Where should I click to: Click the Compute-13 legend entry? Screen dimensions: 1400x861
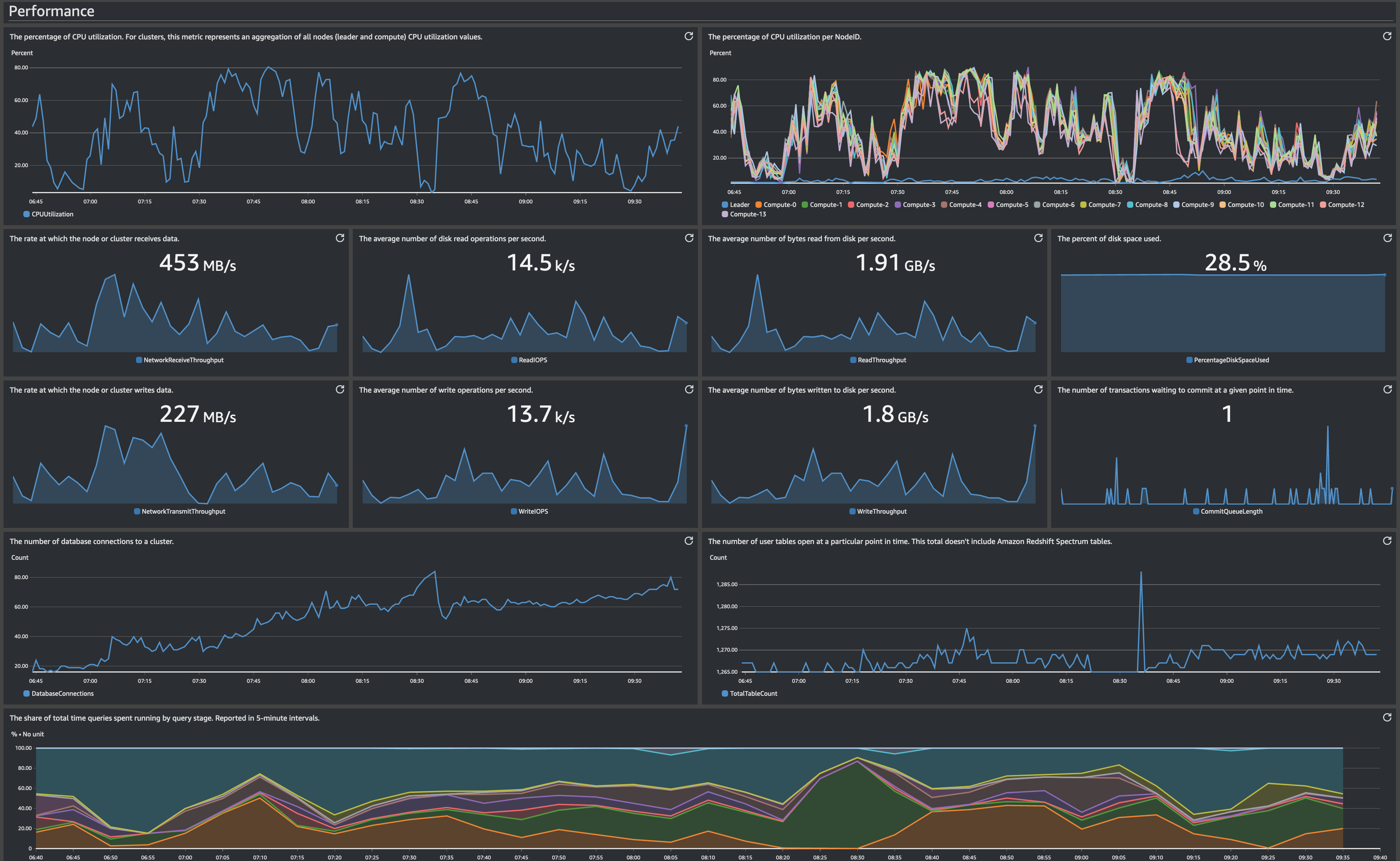pyautogui.click(x=744, y=215)
